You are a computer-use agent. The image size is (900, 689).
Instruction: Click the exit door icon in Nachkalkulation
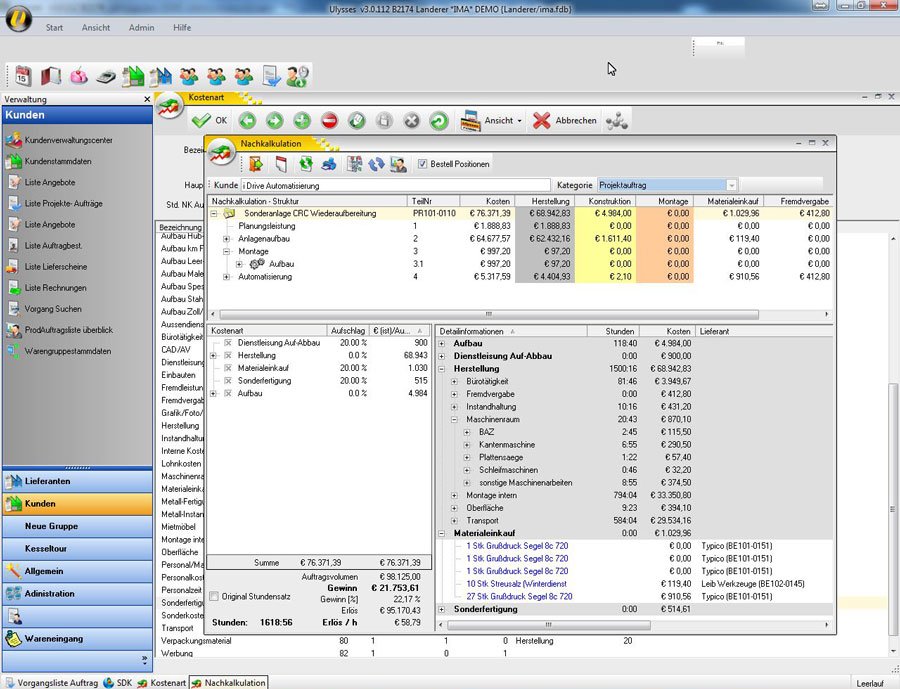(257, 164)
